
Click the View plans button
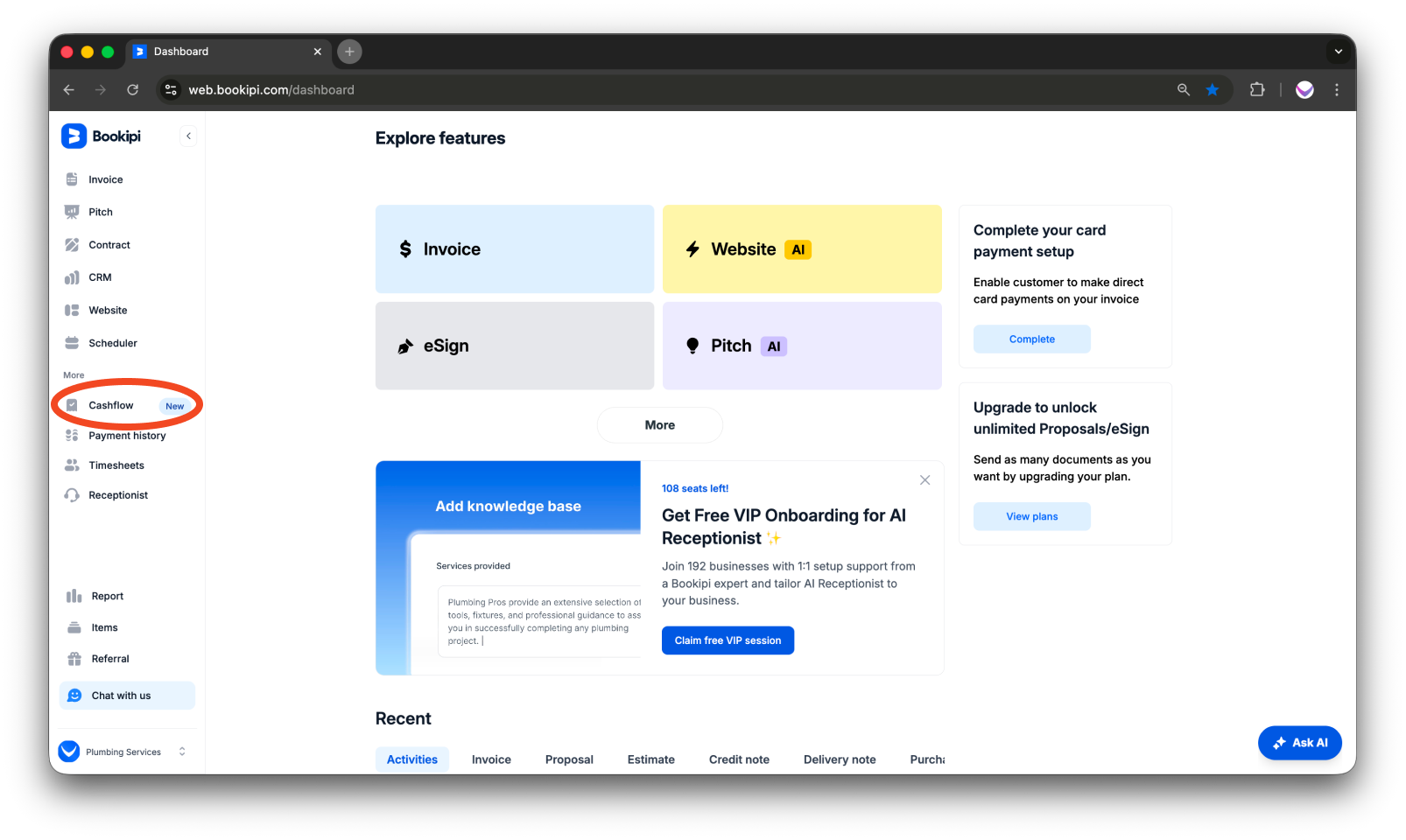click(x=1032, y=516)
